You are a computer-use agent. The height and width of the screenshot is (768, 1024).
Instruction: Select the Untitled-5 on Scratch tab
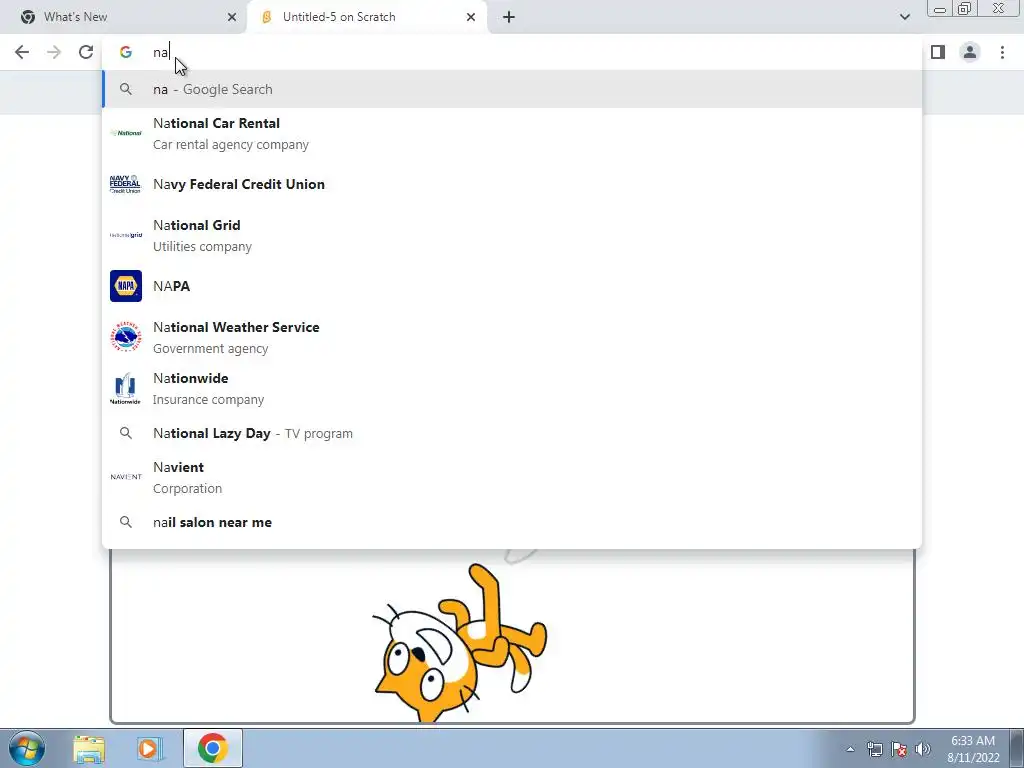pos(367,17)
